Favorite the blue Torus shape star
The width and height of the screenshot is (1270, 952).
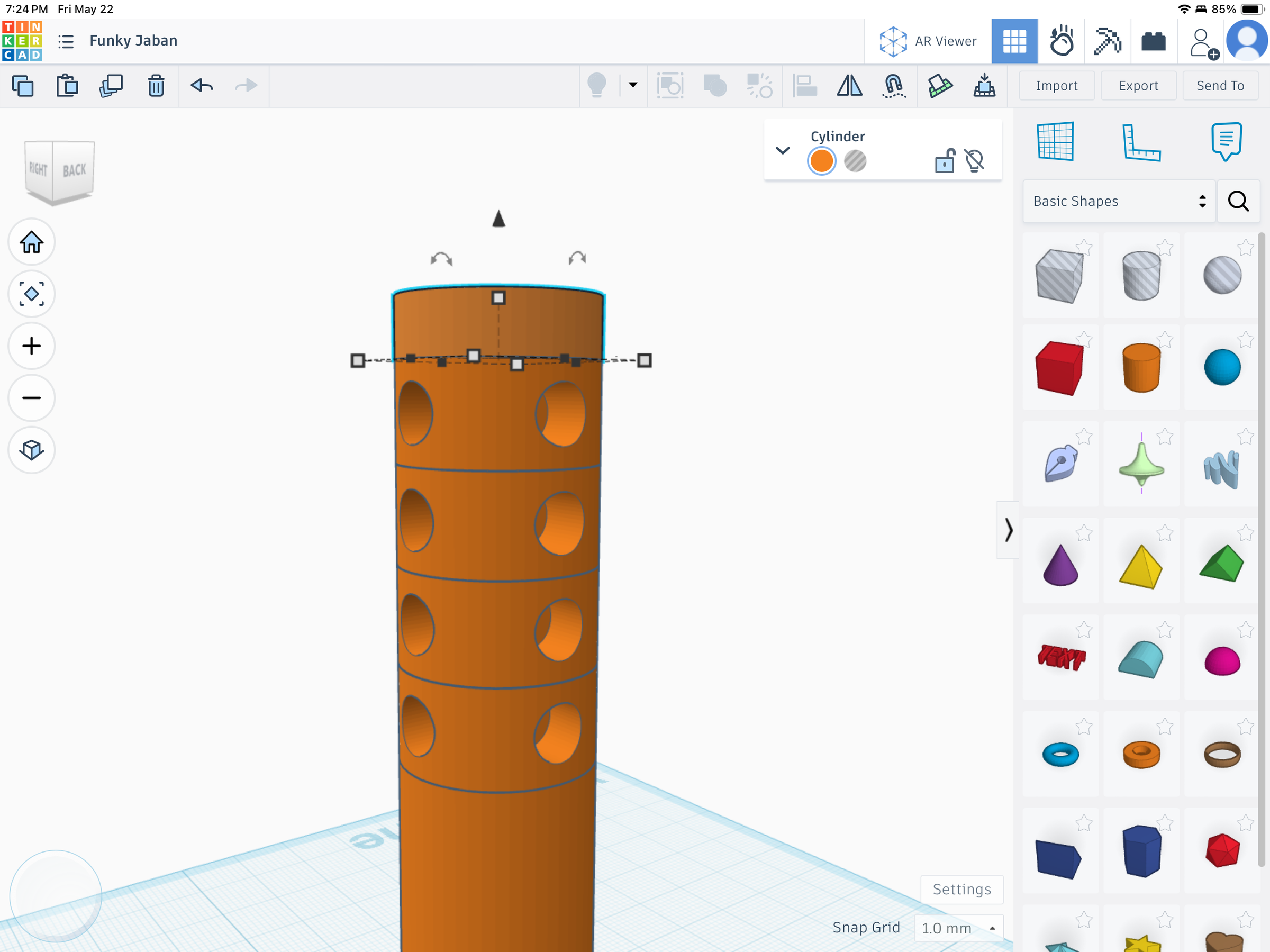(x=1084, y=727)
